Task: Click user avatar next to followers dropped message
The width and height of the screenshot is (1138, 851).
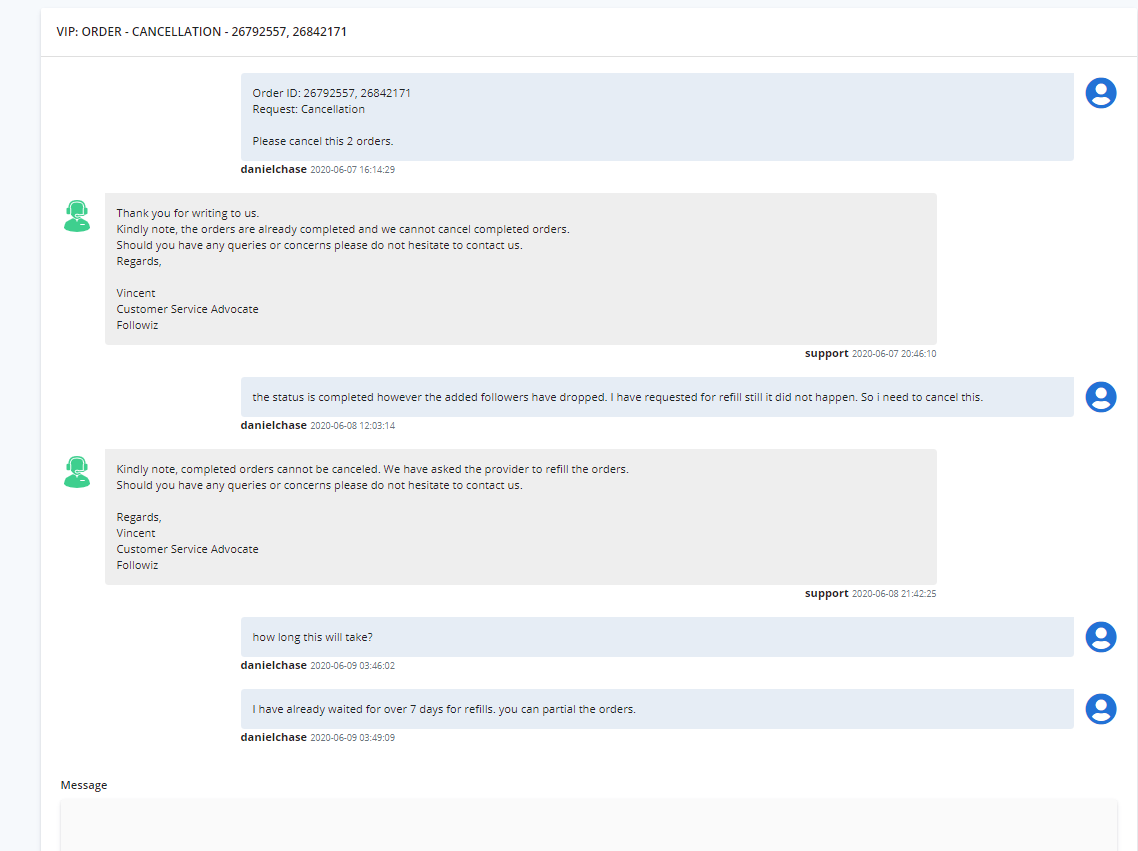Action: pyautogui.click(x=1100, y=397)
